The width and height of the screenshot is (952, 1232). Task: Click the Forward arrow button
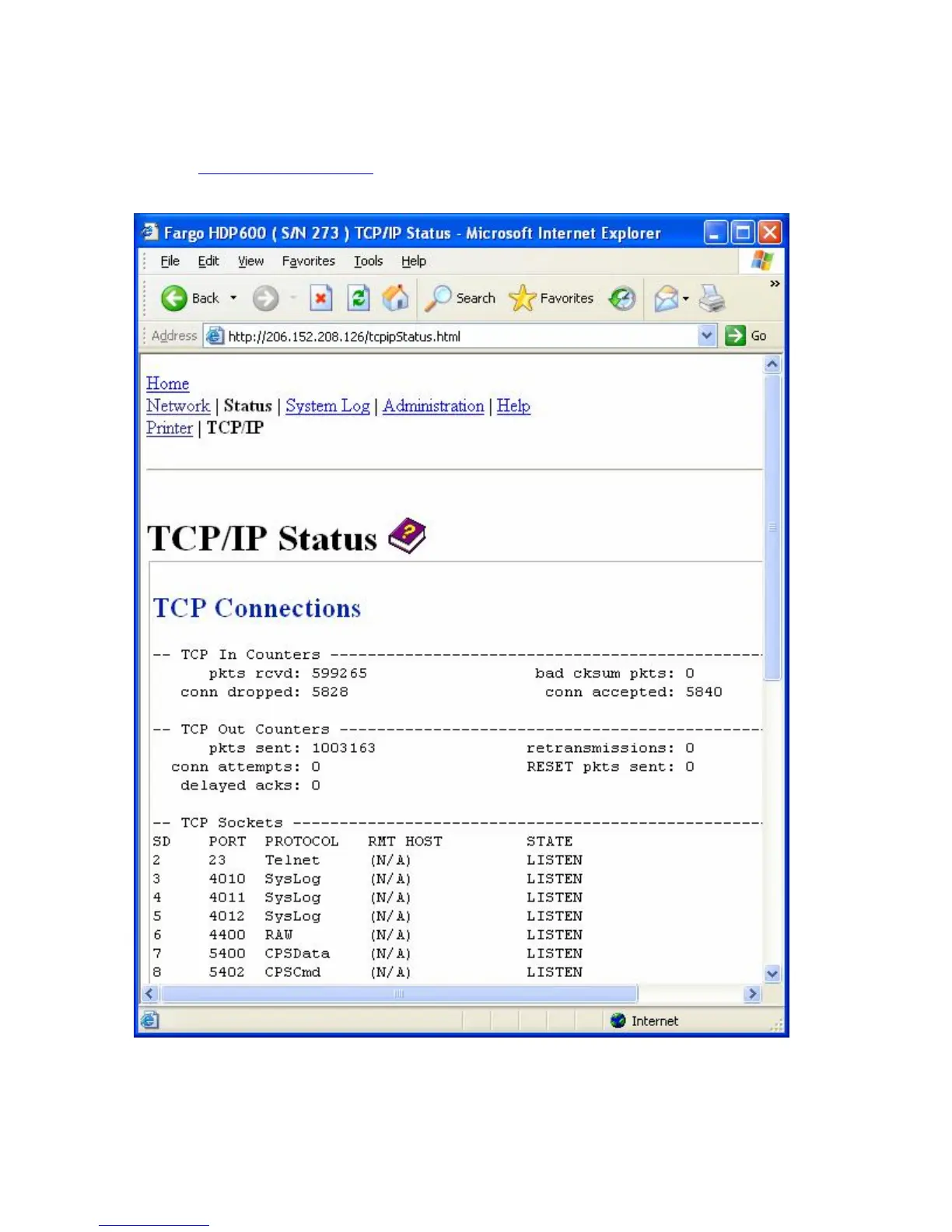(265, 298)
